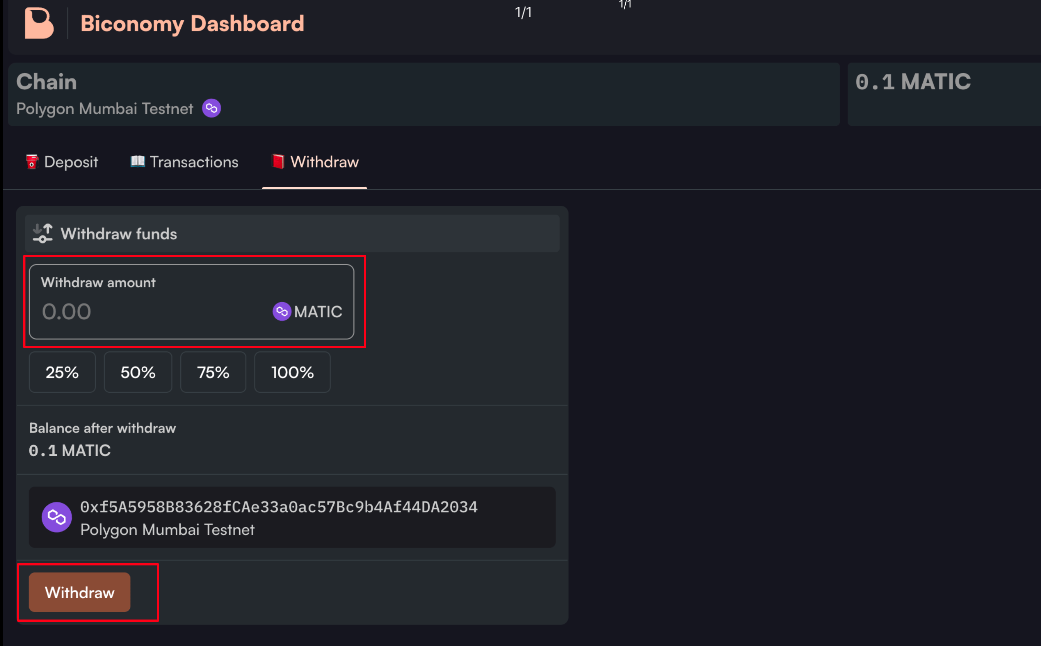Open the Deposit tab
This screenshot has width=1041, height=646.
coord(62,162)
